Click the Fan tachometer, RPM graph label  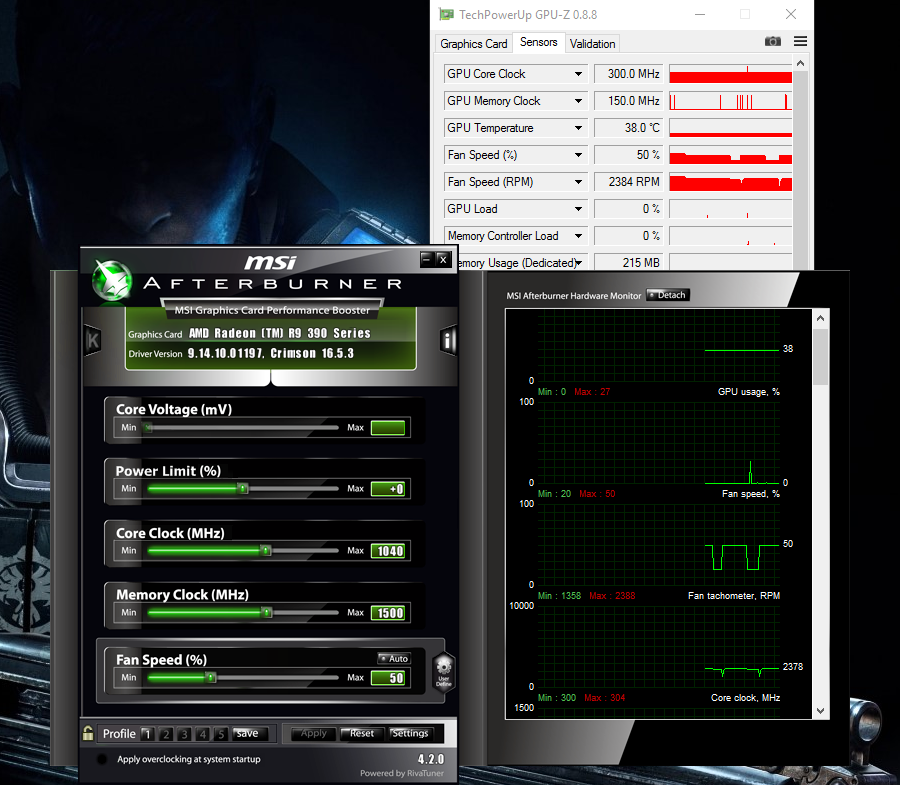click(x=734, y=596)
